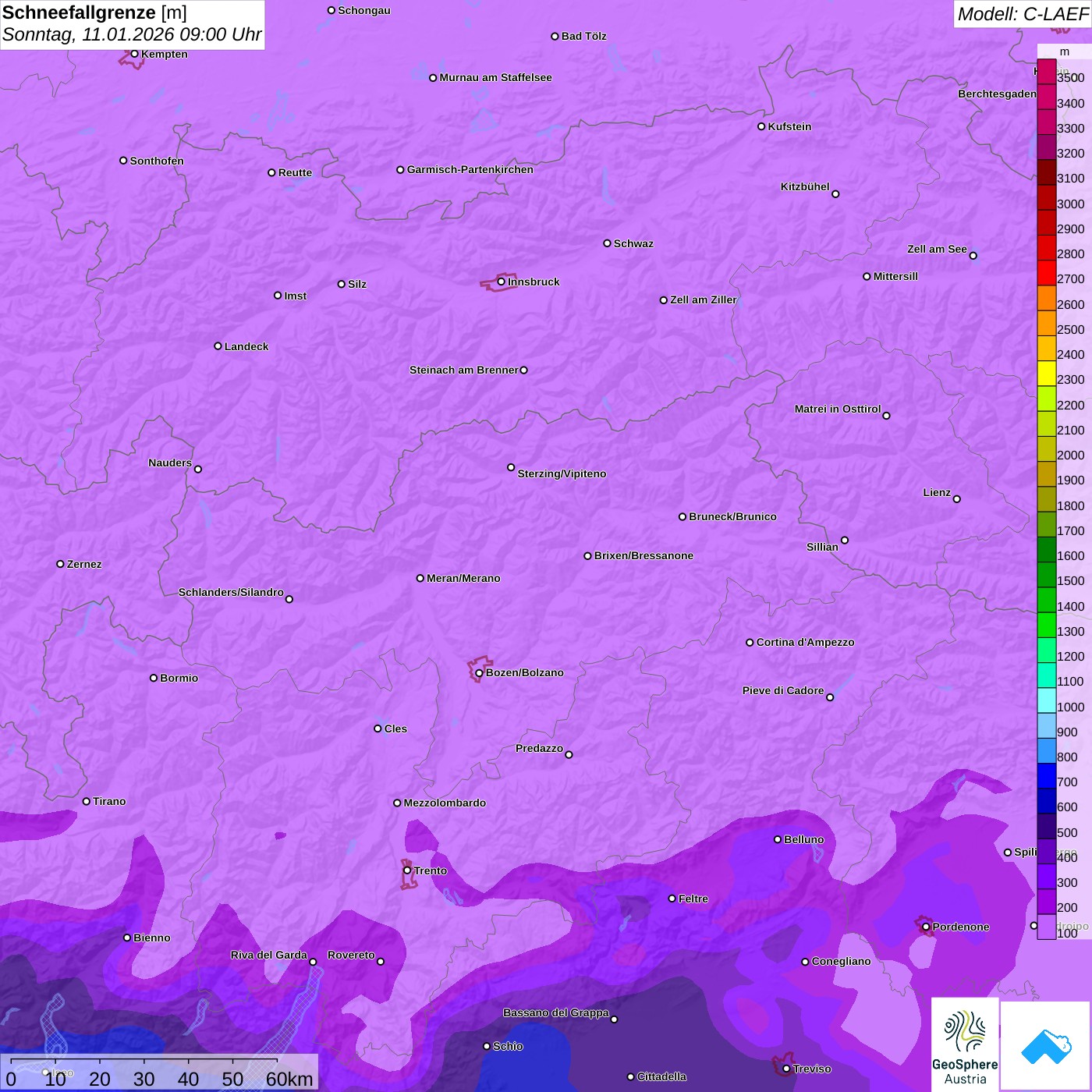The image size is (1092, 1092).
Task: Click the Belluno marker dot
Action: [x=778, y=839]
